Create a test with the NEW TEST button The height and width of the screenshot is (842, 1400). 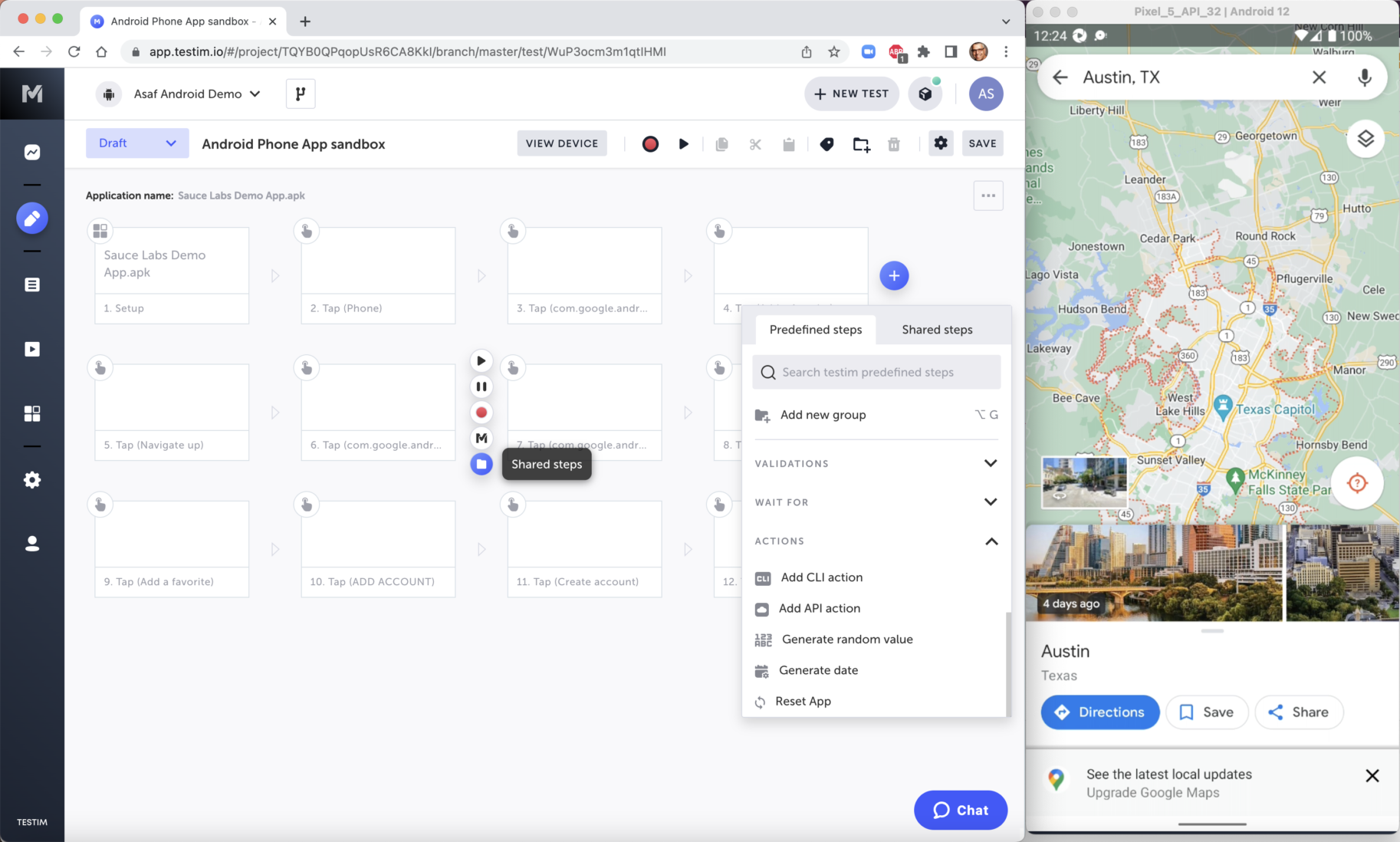click(851, 94)
